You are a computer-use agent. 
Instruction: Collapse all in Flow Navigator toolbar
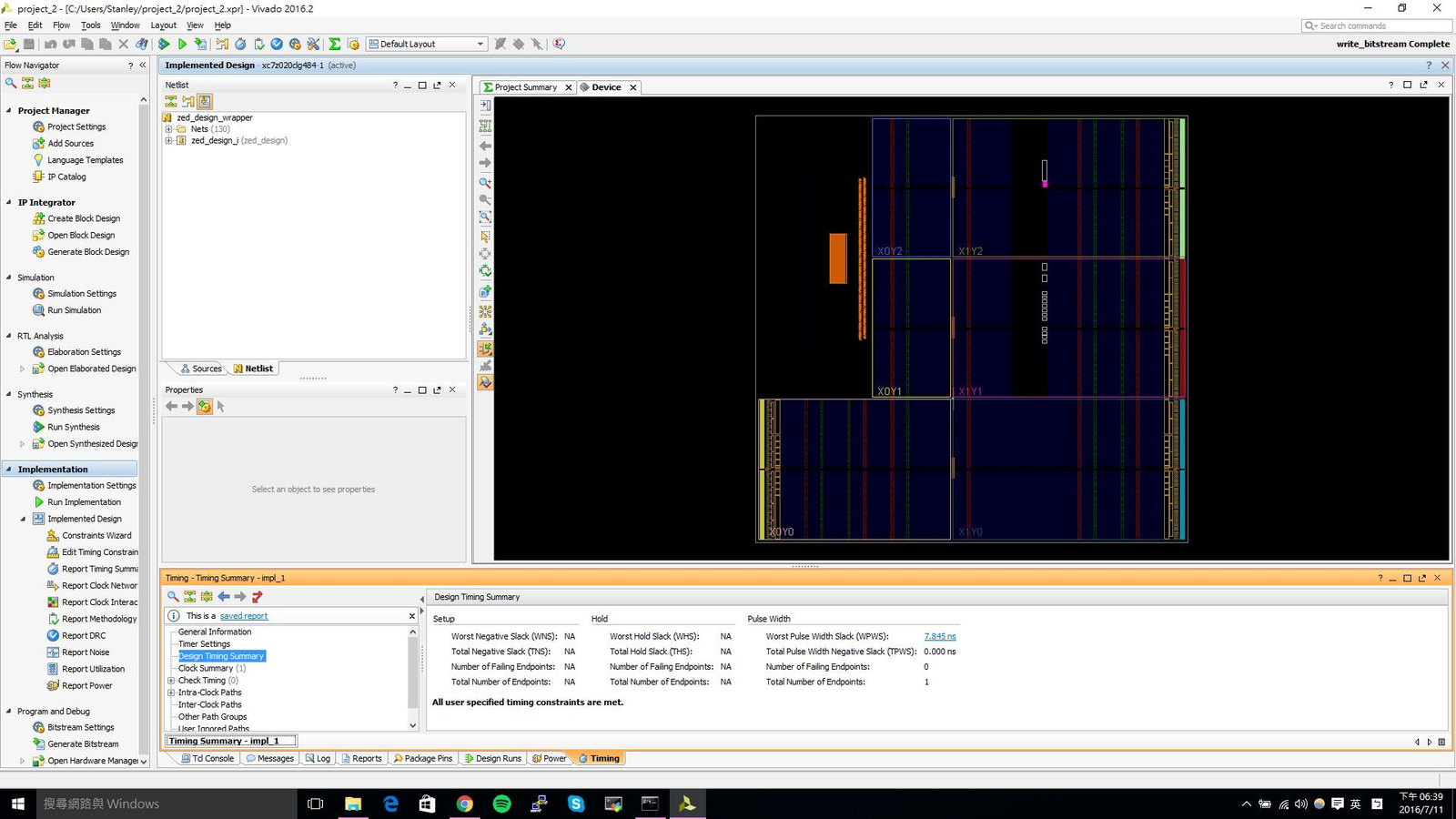click(27, 83)
